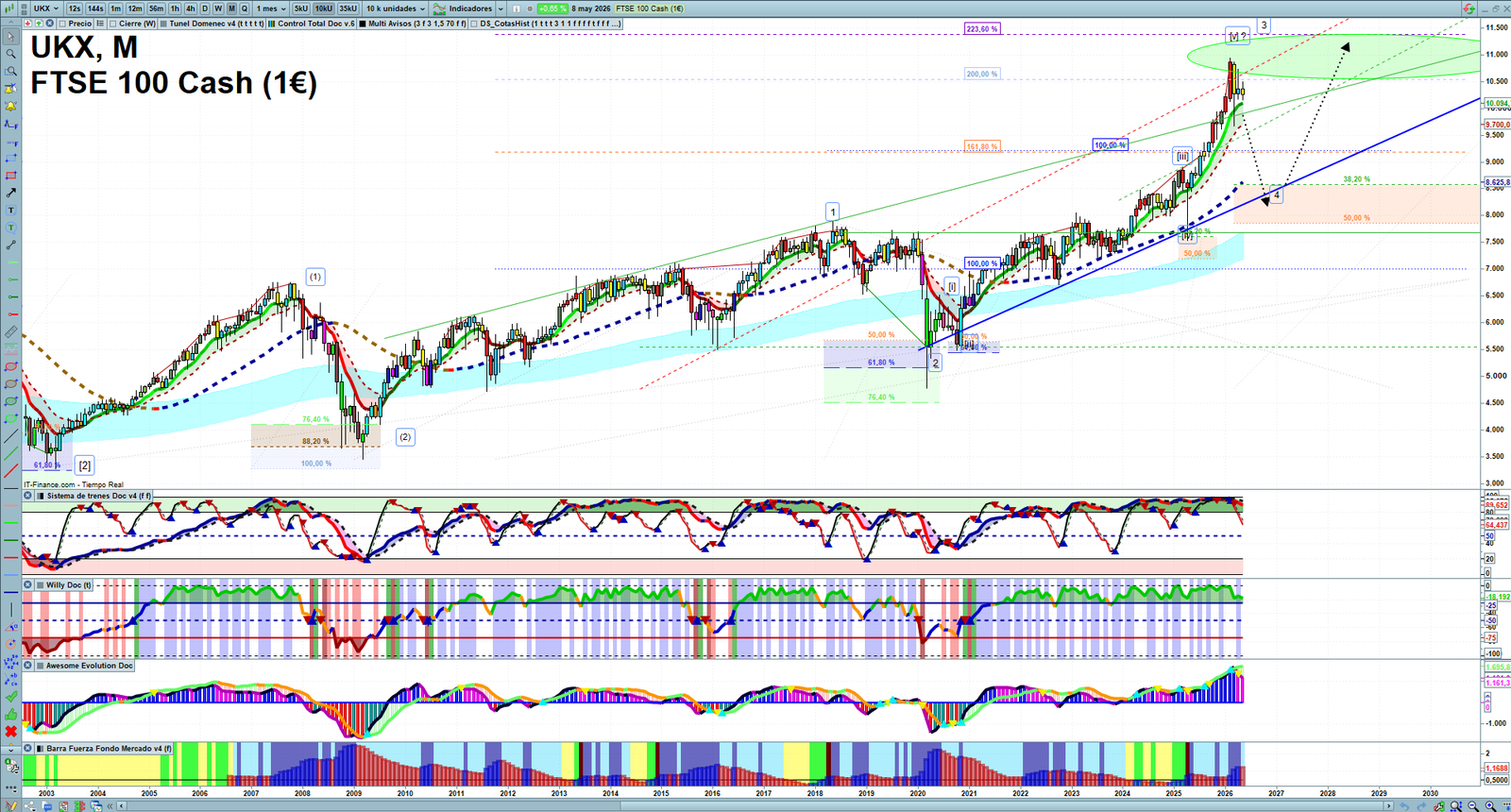Screen dimensions: 1511x812
Task: Toggle the Cierre (W) checkbox
Action: 112,24
